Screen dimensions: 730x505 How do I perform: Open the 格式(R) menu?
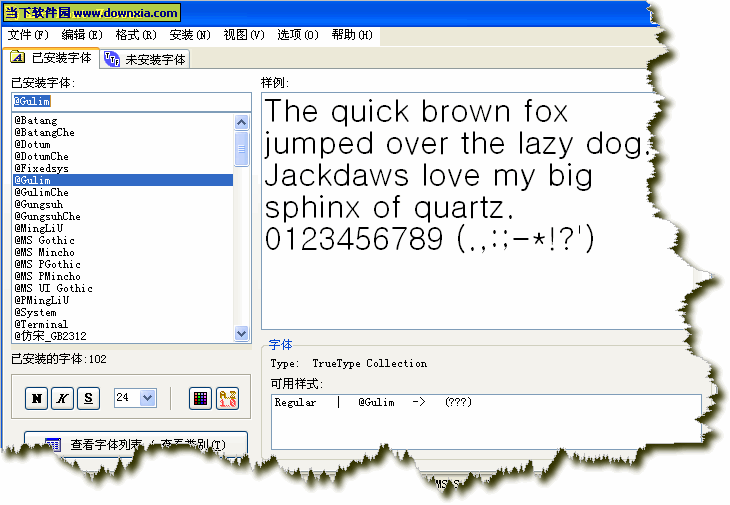pyautogui.click(x=136, y=35)
